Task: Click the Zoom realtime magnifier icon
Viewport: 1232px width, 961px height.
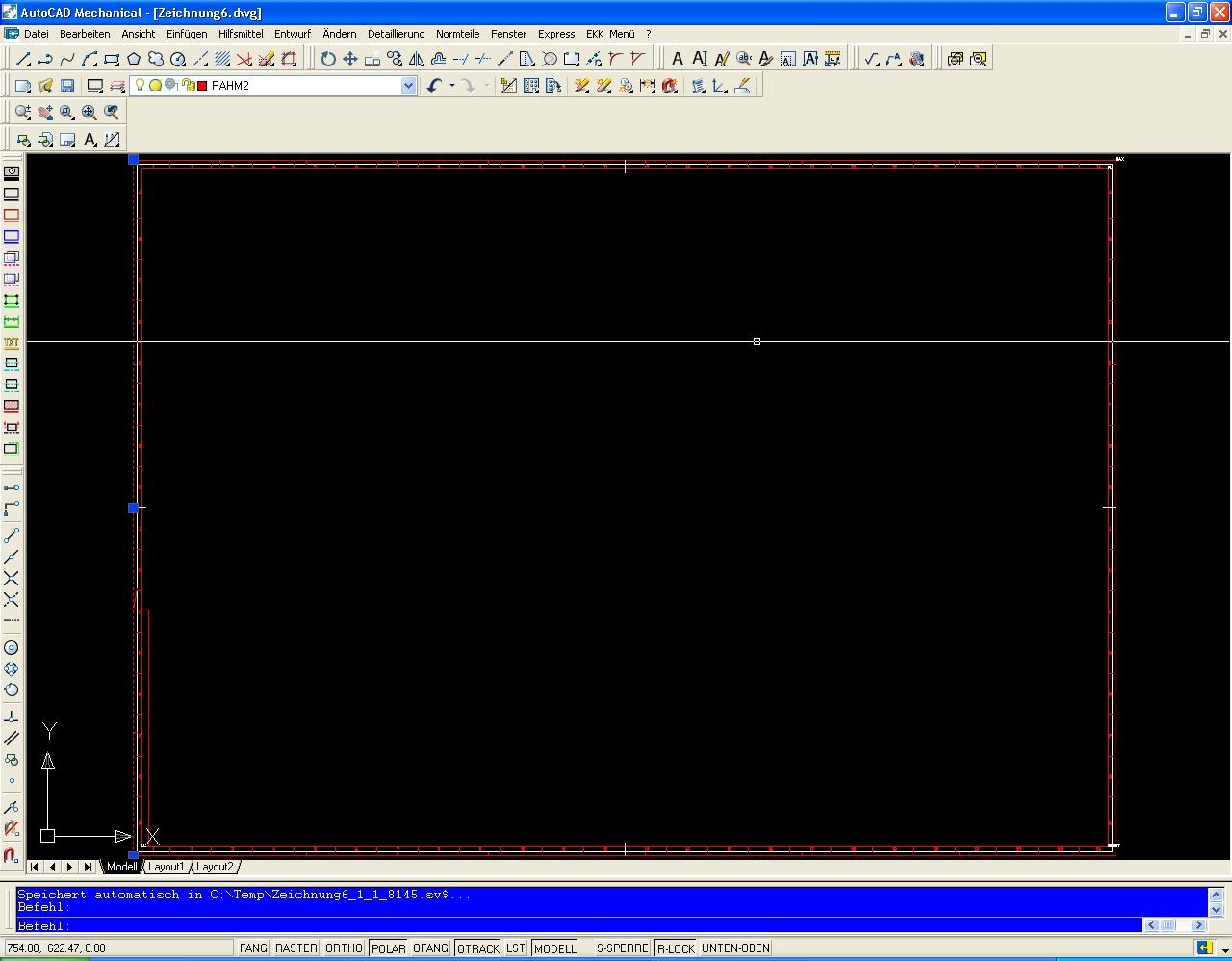Action: (23, 112)
